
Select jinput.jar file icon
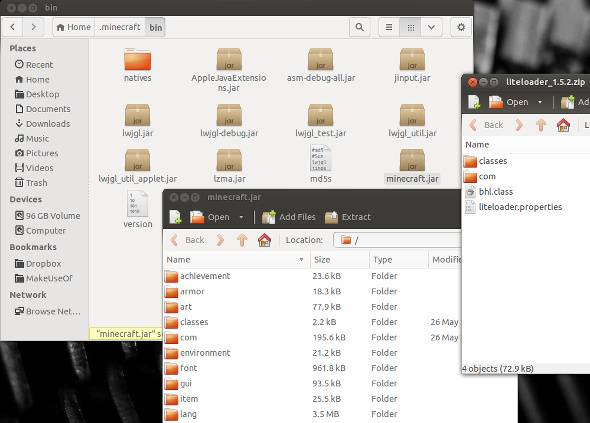(x=412, y=59)
